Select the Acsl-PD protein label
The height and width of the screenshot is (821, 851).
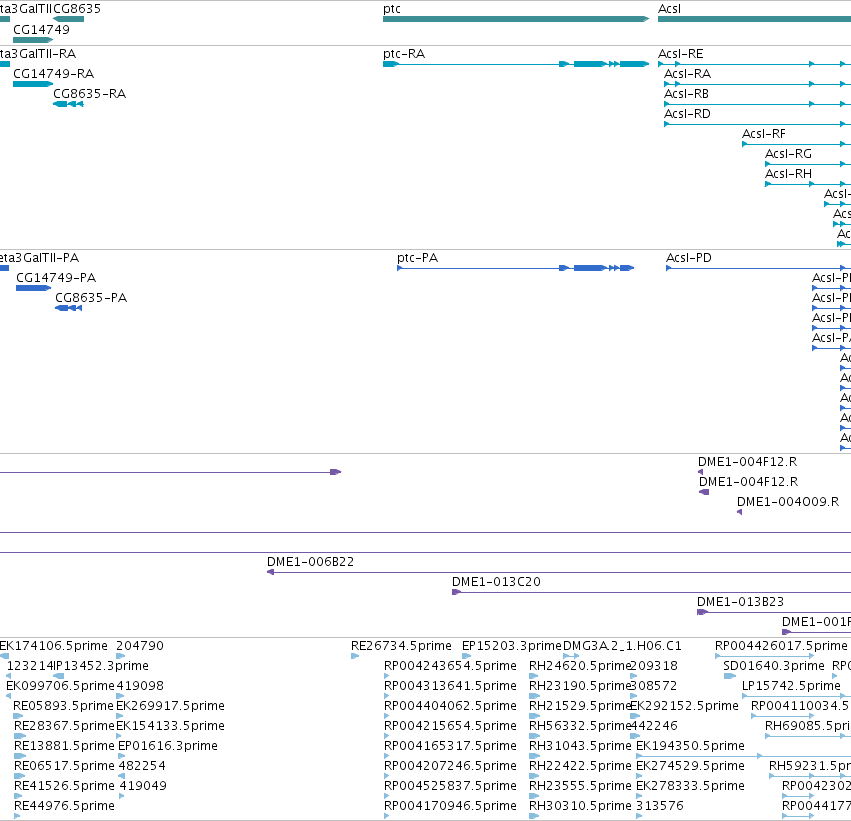tap(689, 258)
